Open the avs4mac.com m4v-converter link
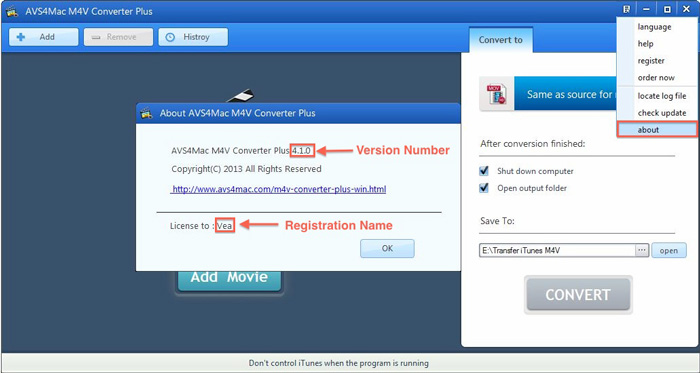Screen dimensions: 700x373 (279, 189)
